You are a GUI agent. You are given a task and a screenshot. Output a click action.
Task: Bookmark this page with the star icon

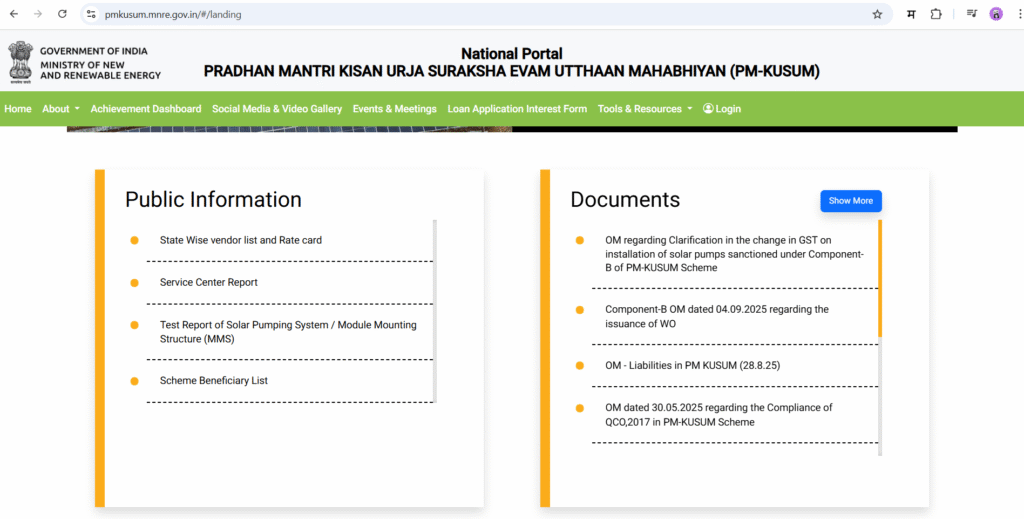(x=877, y=14)
